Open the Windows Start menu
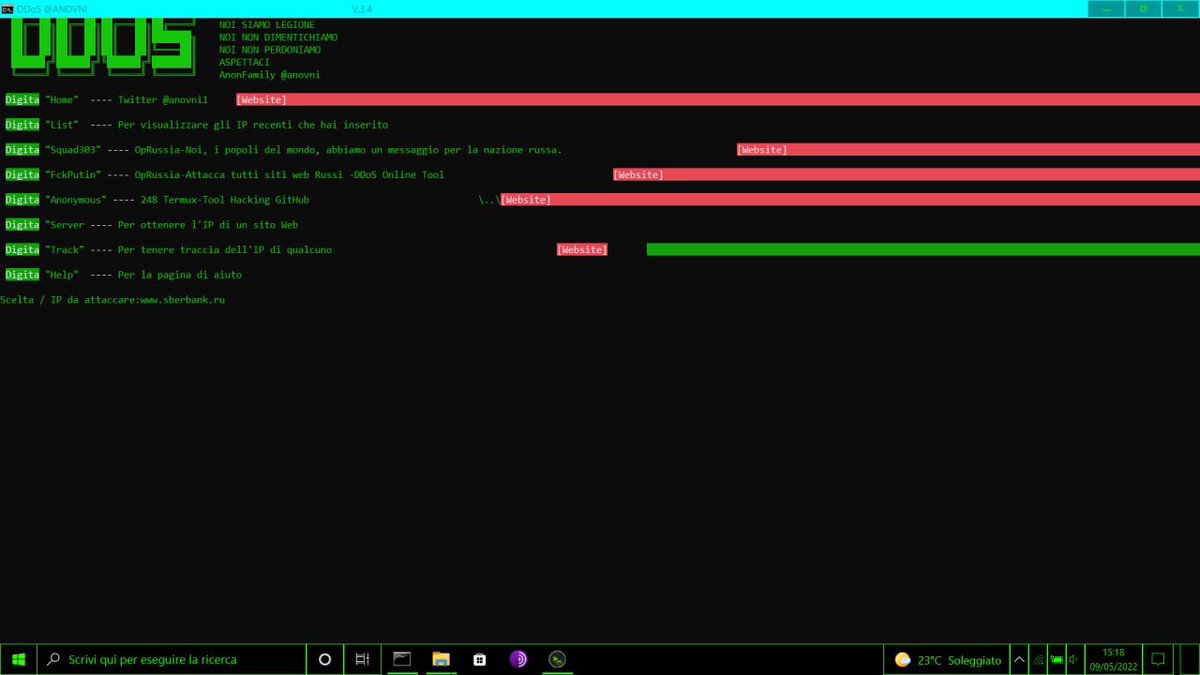1200x675 pixels. (18, 660)
